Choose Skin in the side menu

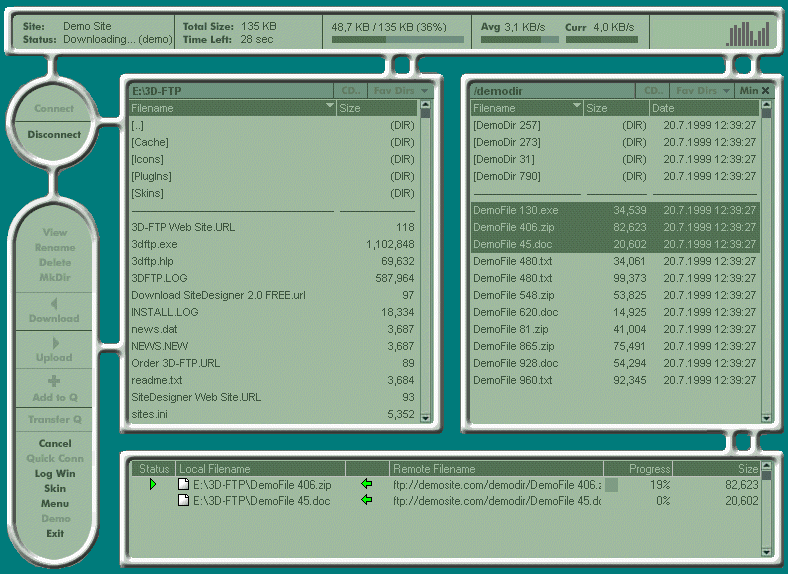click(55, 489)
